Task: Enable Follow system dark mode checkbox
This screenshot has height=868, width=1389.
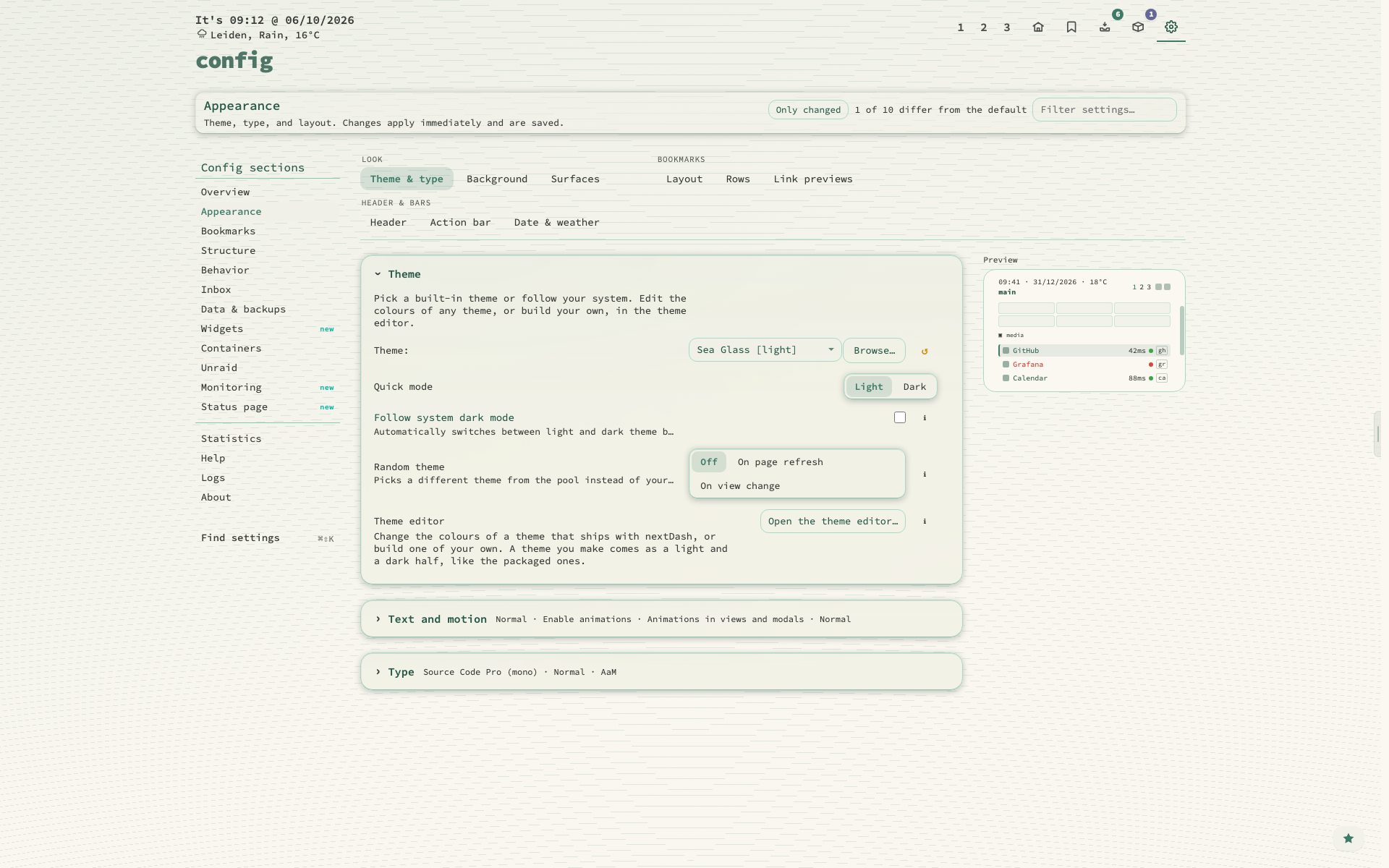Action: tap(900, 417)
